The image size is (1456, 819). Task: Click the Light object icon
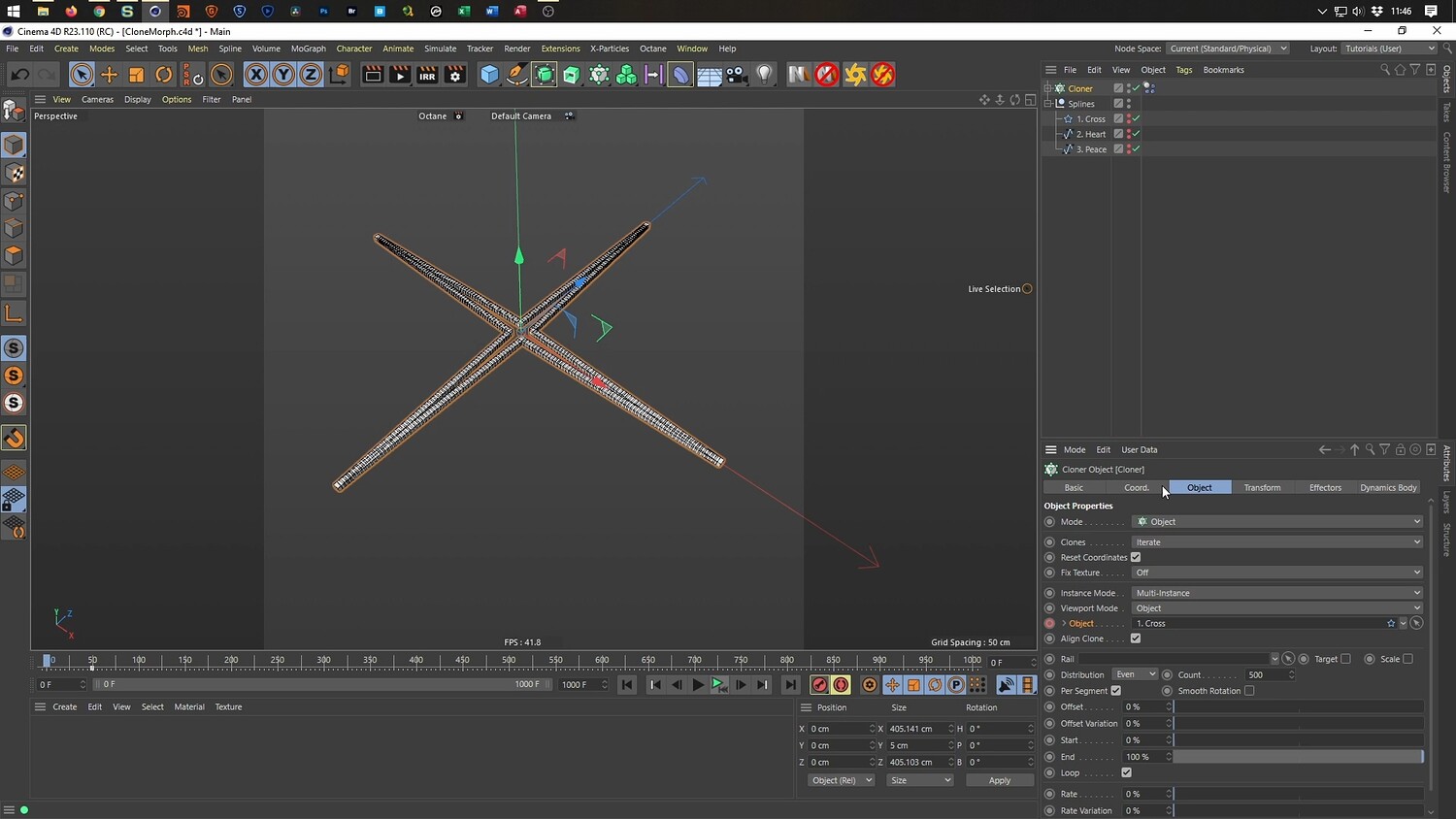[x=765, y=75]
